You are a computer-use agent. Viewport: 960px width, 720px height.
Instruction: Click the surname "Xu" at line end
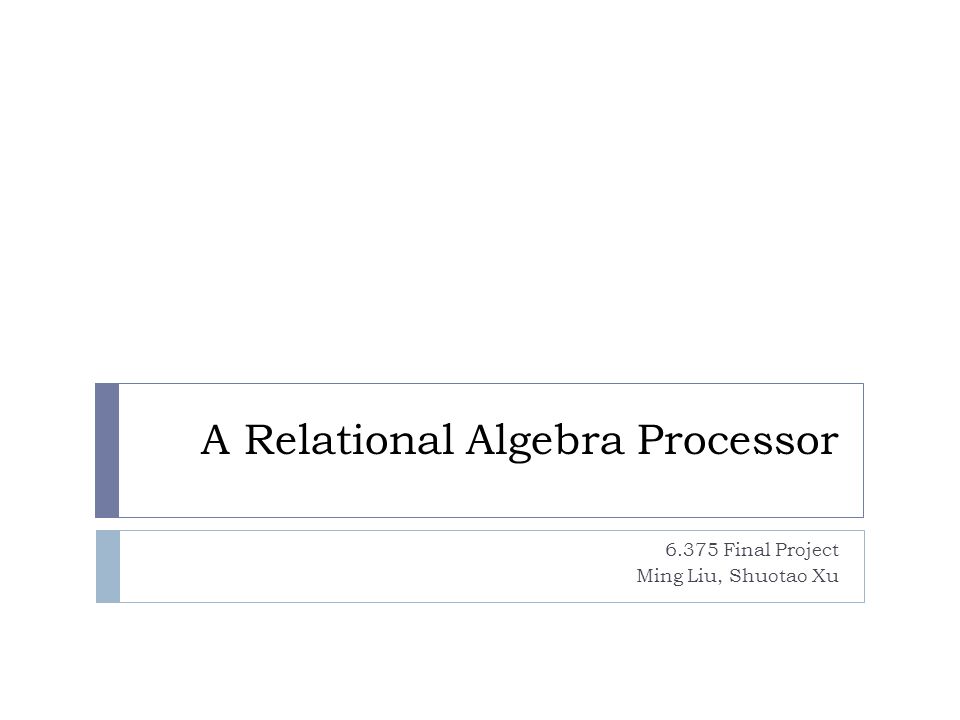pyautogui.click(x=825, y=576)
